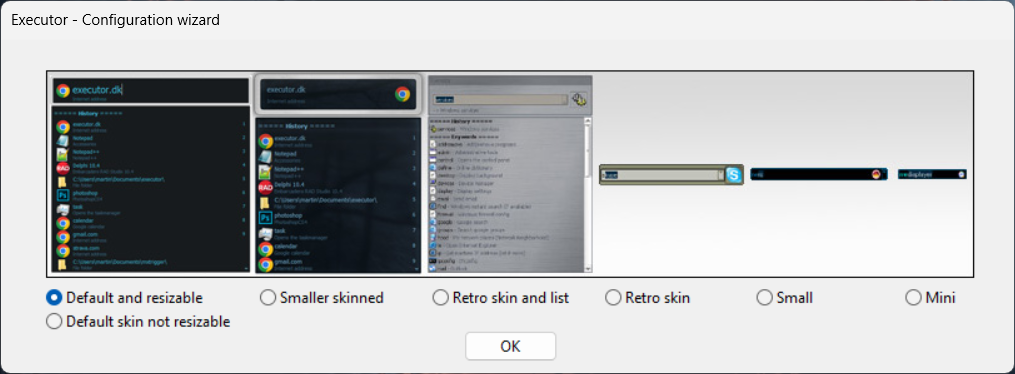Screen dimensions: 1015x374
Task: Click the smaller skinned preview history list
Action: click(x=339, y=195)
